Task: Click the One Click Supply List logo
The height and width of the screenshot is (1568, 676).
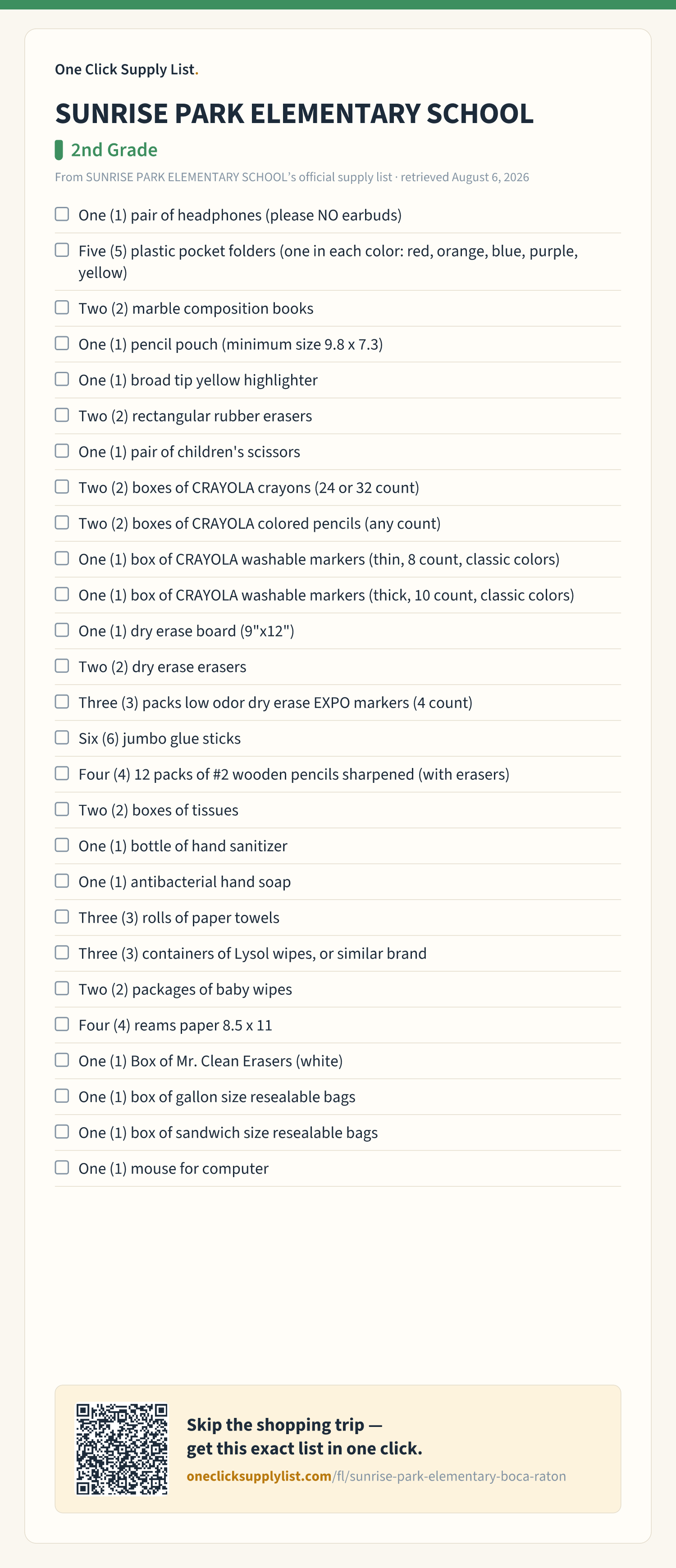Action: click(x=127, y=69)
